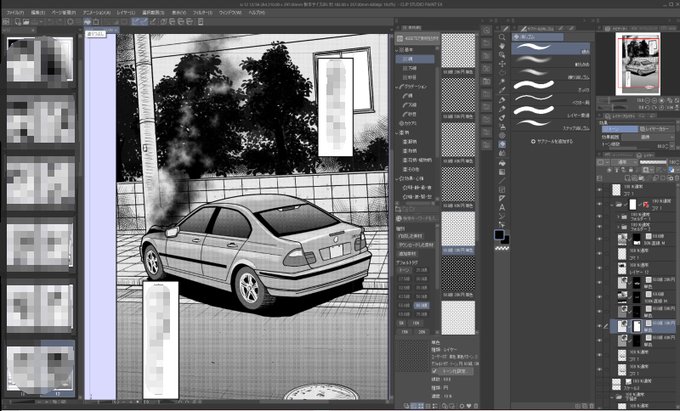Select the Text tool (A icon)
This screenshot has width=680, height=411.
coord(502,208)
